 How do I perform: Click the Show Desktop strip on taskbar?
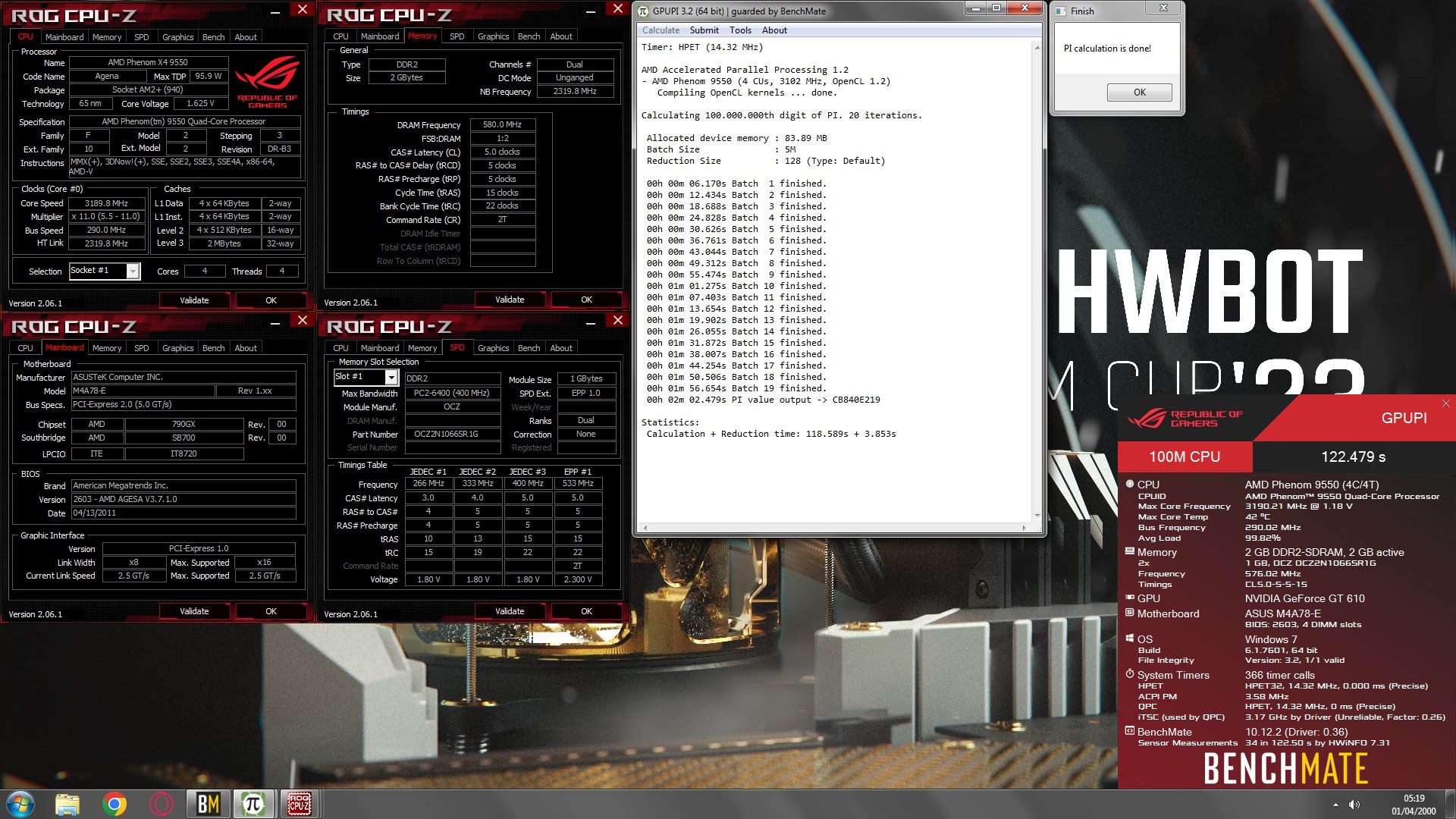1451,804
